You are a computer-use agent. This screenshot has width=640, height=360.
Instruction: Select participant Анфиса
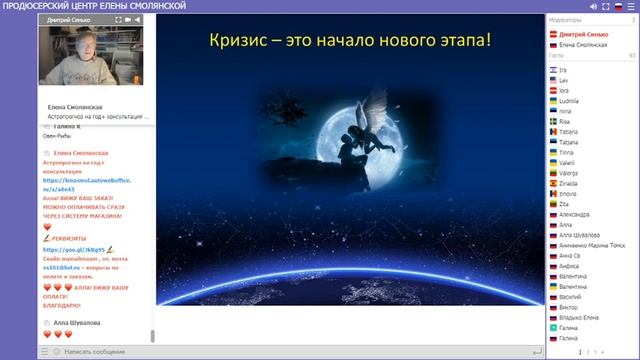569,266
